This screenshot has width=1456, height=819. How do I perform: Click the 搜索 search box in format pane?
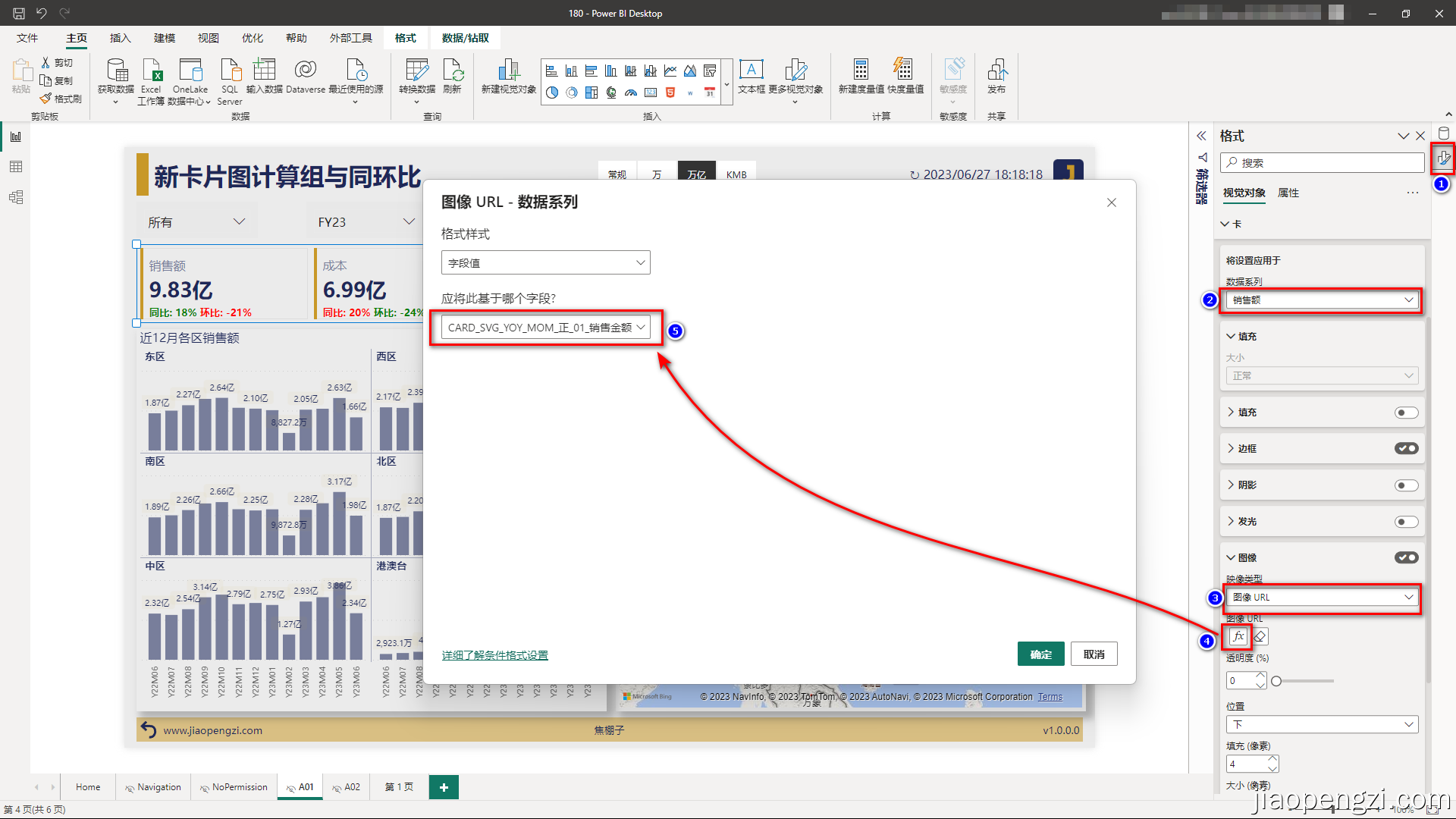pyautogui.click(x=1321, y=162)
